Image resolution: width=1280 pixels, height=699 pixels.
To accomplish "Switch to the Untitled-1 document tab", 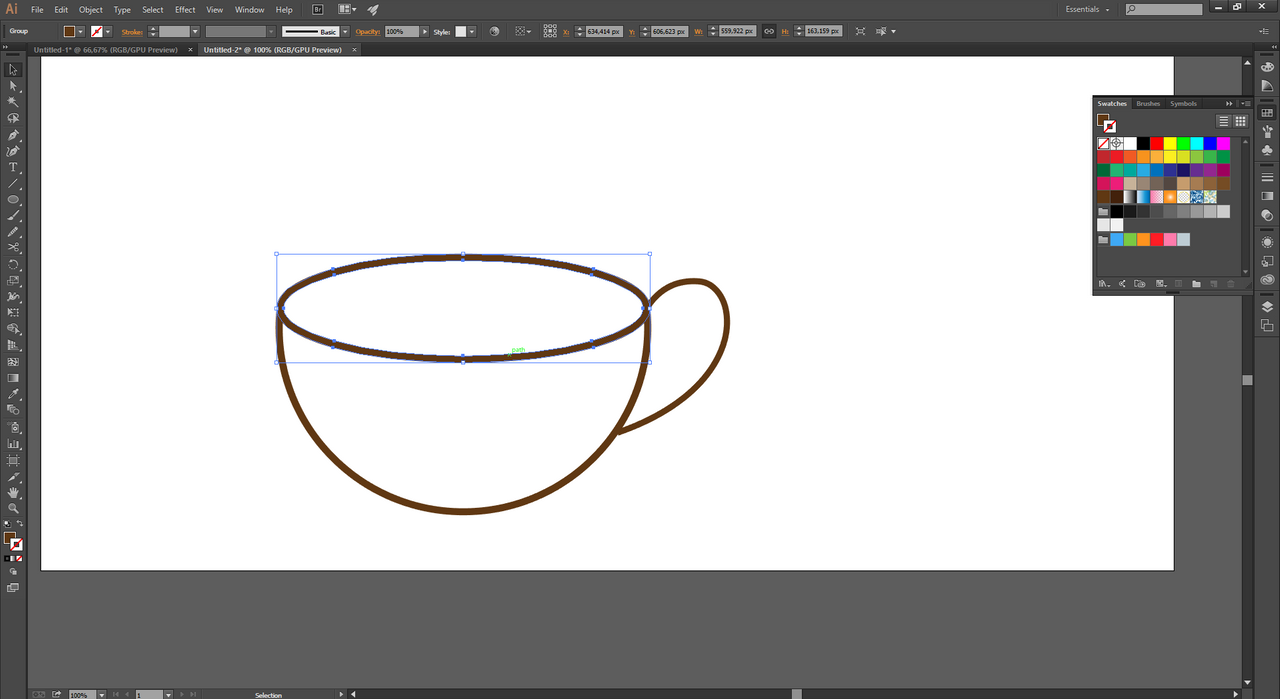I will tap(106, 50).
